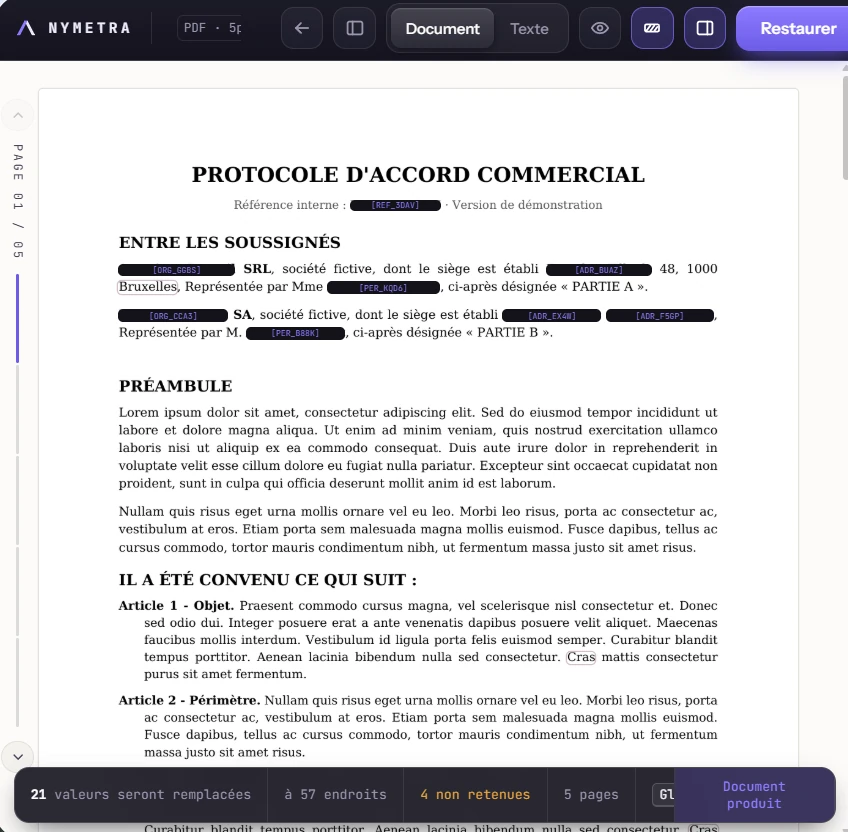Toggle the redaction bars mode icon
Screen dimensions: 848x832
[652, 28]
